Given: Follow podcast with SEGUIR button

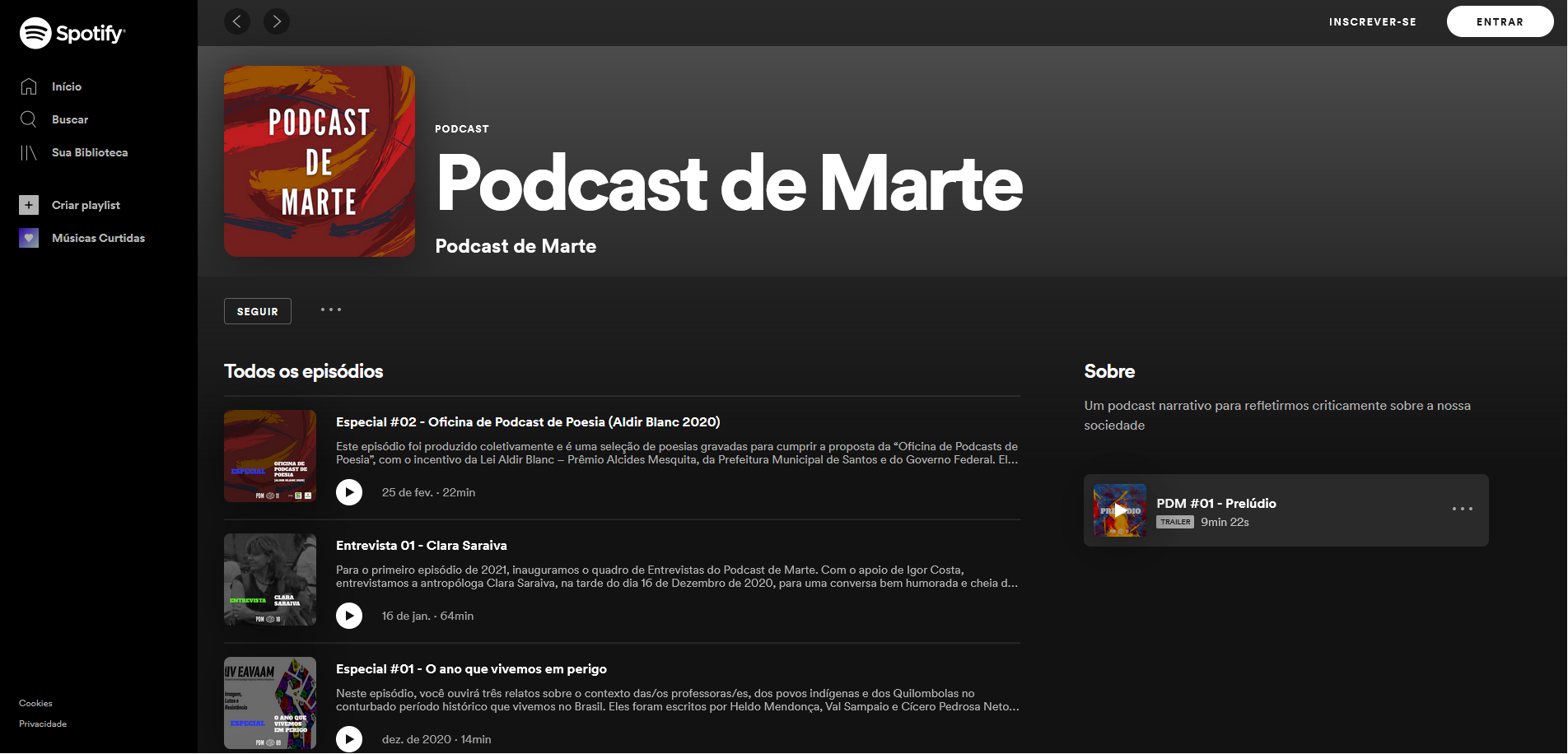Looking at the screenshot, I should tap(258, 311).
